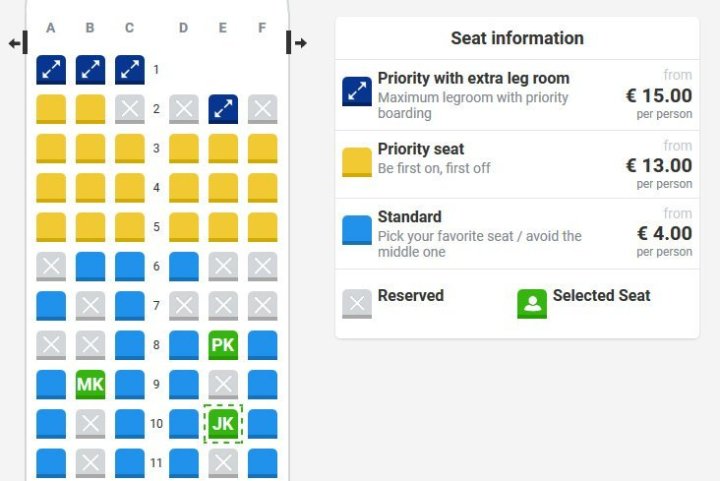The width and height of the screenshot is (720, 481).
Task: Click the Standard blue legend swatch
Action: [x=357, y=230]
